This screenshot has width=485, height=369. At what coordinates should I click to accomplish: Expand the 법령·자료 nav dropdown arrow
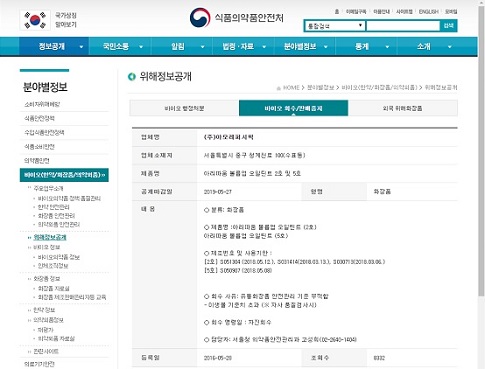tap(264, 47)
